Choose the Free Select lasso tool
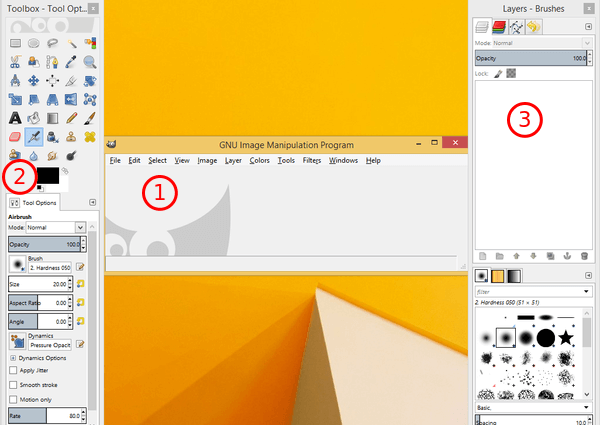 tap(52, 43)
